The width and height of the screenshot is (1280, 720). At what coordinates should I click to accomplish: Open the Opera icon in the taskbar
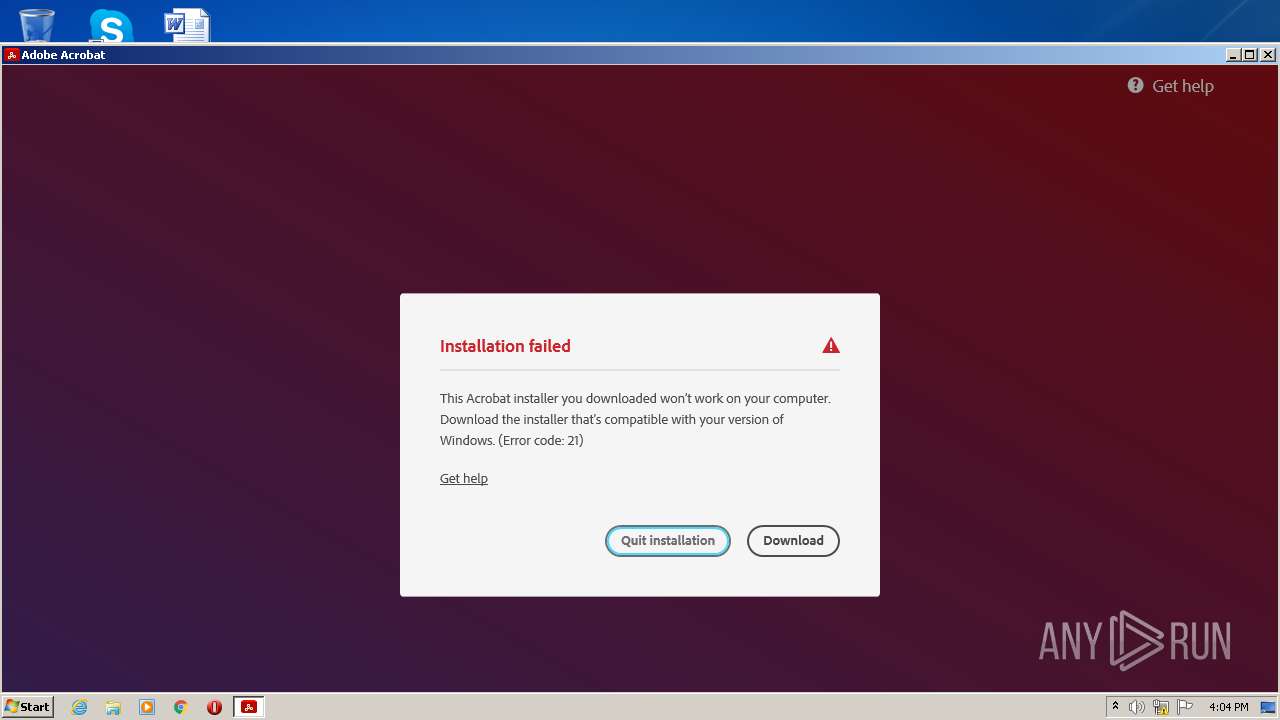pyautogui.click(x=214, y=707)
